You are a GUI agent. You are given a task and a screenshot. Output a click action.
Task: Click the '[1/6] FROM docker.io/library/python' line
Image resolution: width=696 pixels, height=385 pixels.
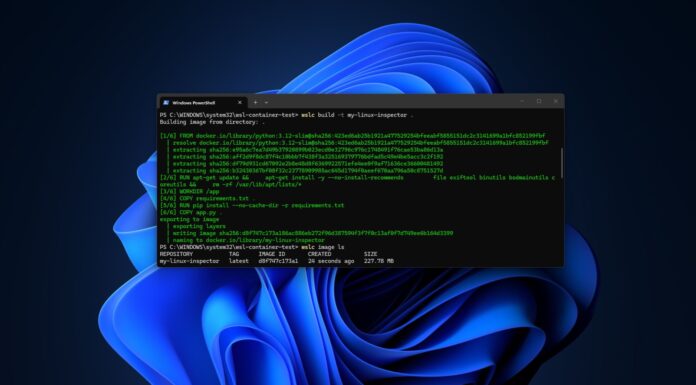tap(352, 136)
